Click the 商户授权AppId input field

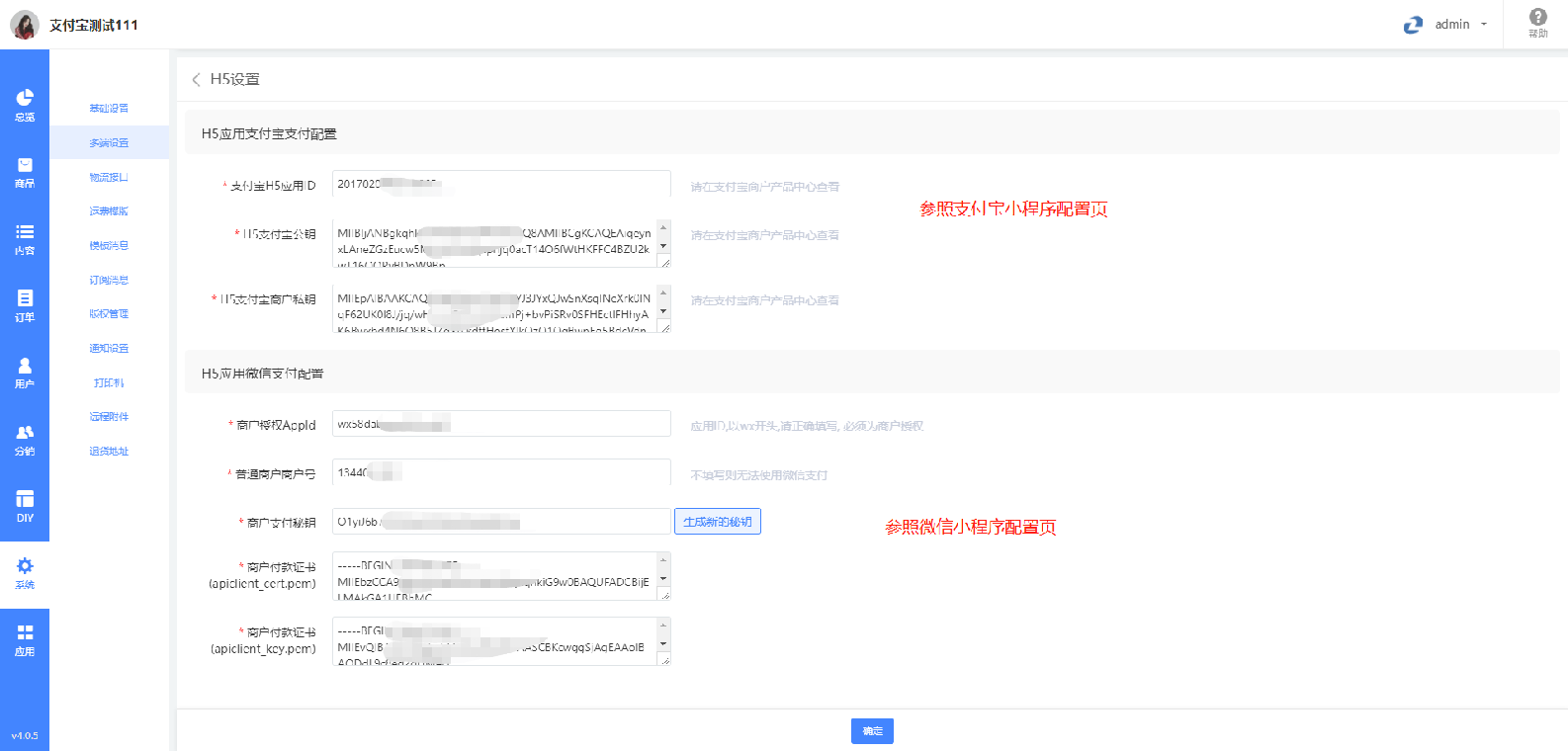click(x=501, y=424)
